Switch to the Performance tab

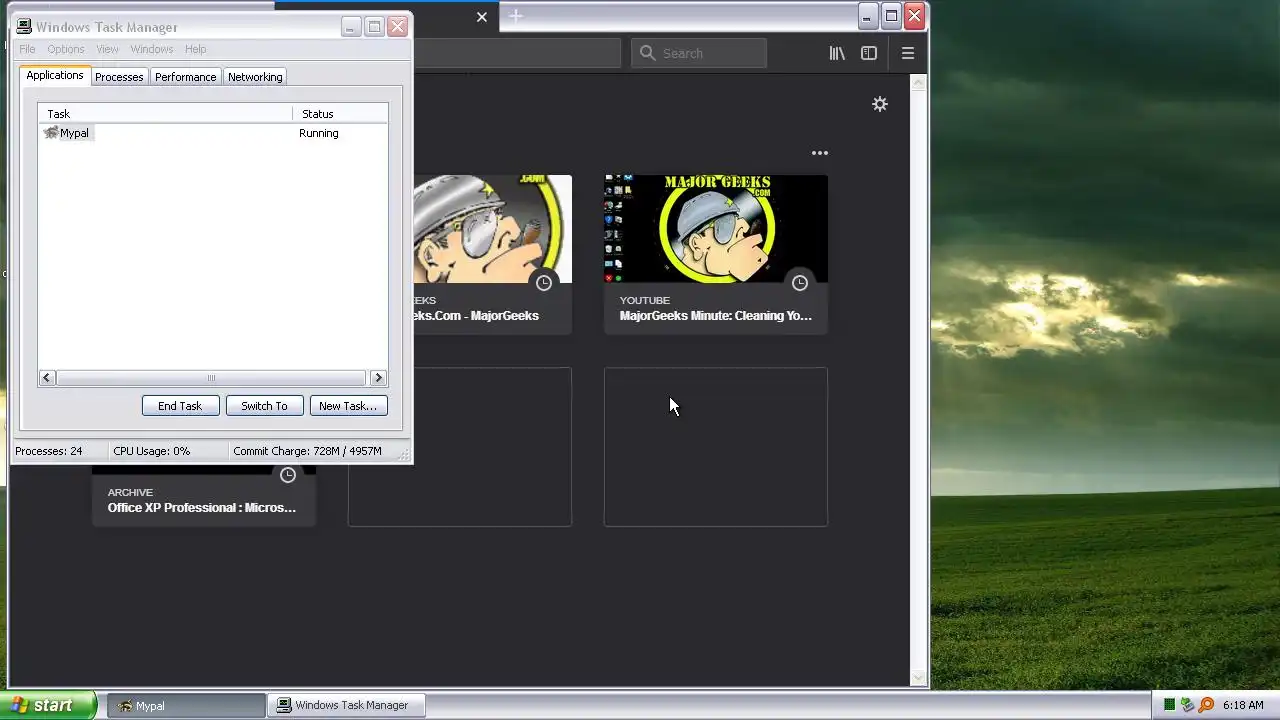coord(185,77)
